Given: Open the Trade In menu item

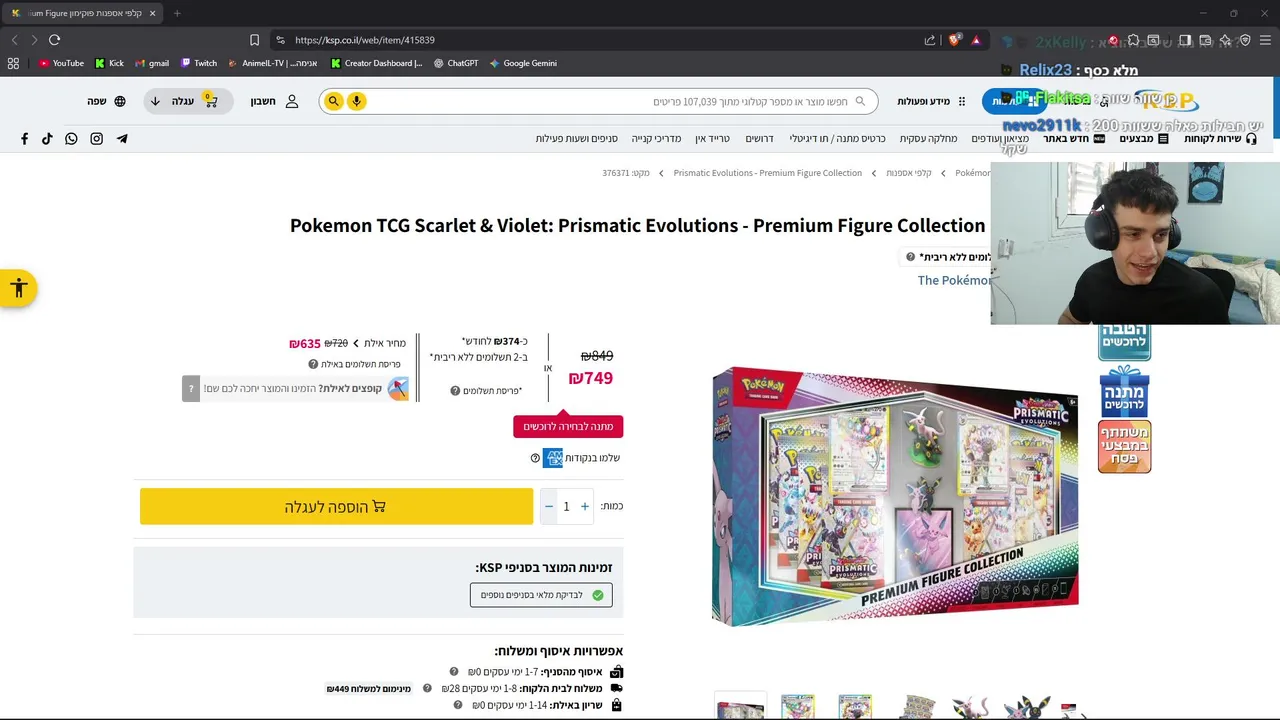Looking at the screenshot, I should pyautogui.click(x=712, y=139).
